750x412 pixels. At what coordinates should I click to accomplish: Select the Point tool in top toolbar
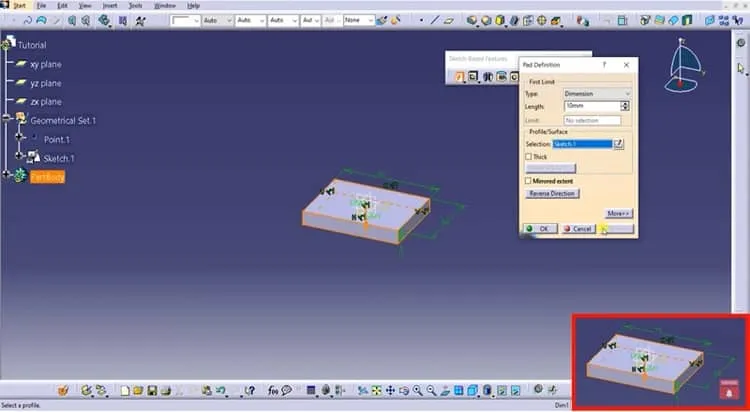coord(421,21)
